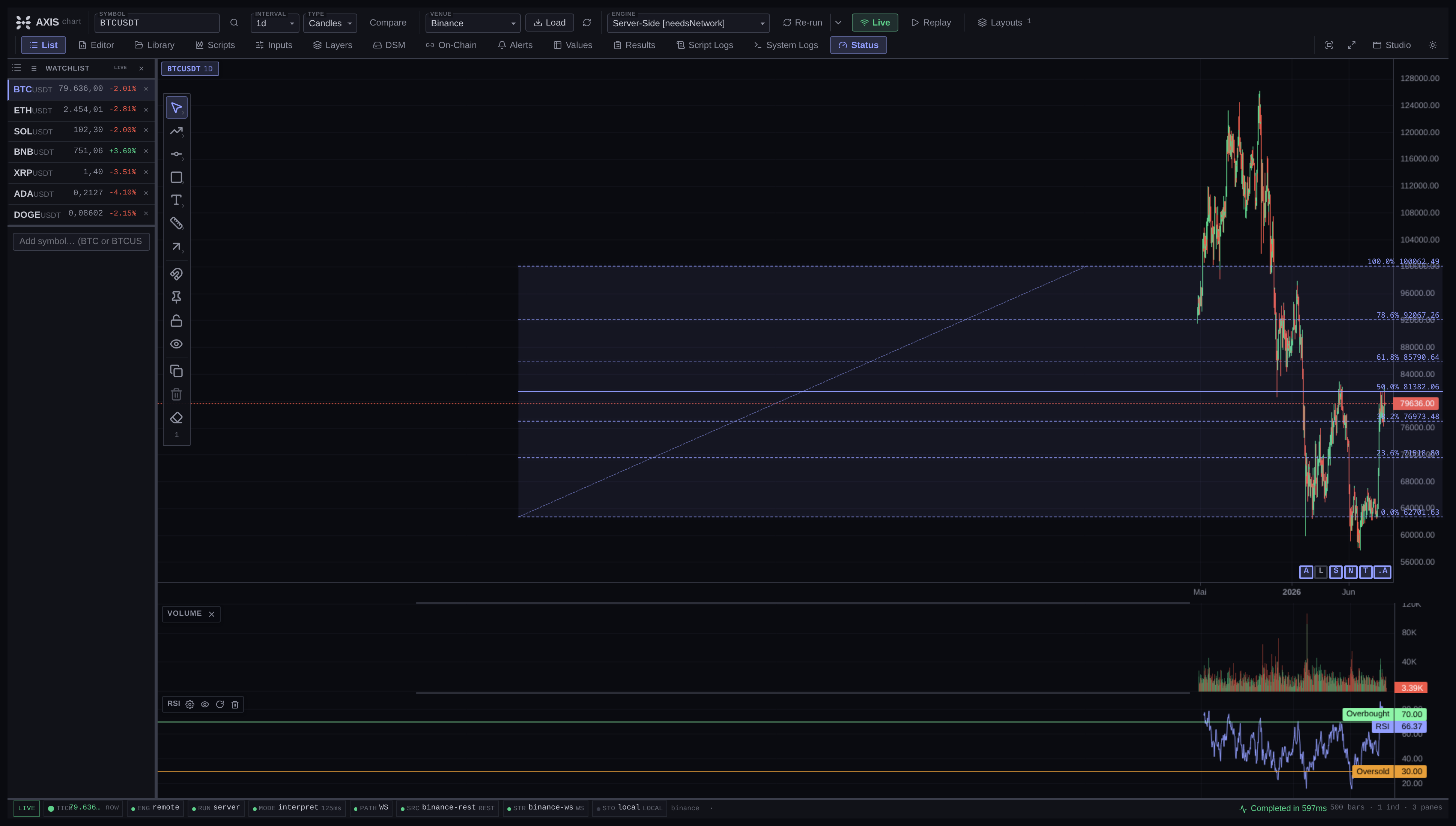The image size is (1456, 826).
Task: Toggle the Live mode button
Action: click(875, 23)
